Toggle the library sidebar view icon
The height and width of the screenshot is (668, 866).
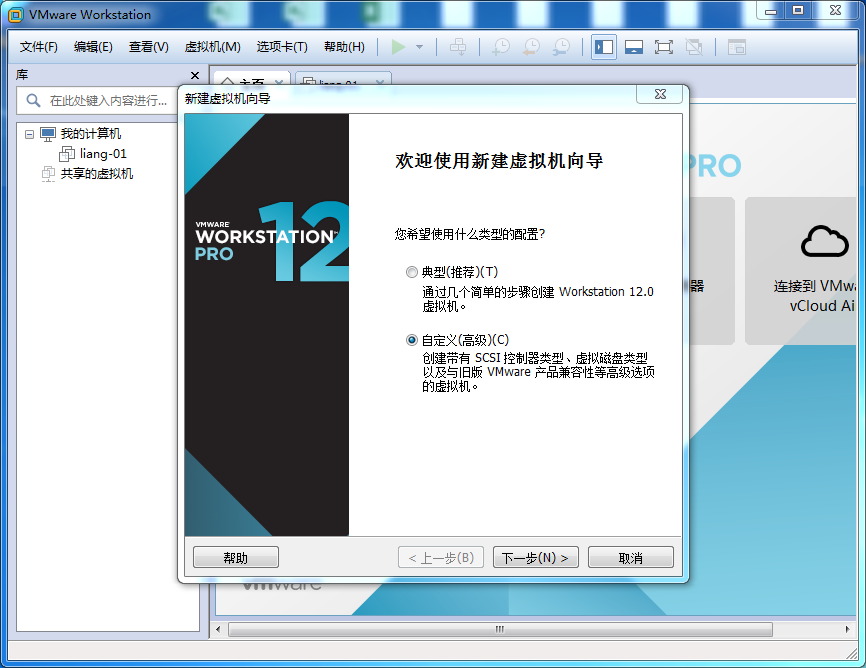pyautogui.click(x=604, y=47)
